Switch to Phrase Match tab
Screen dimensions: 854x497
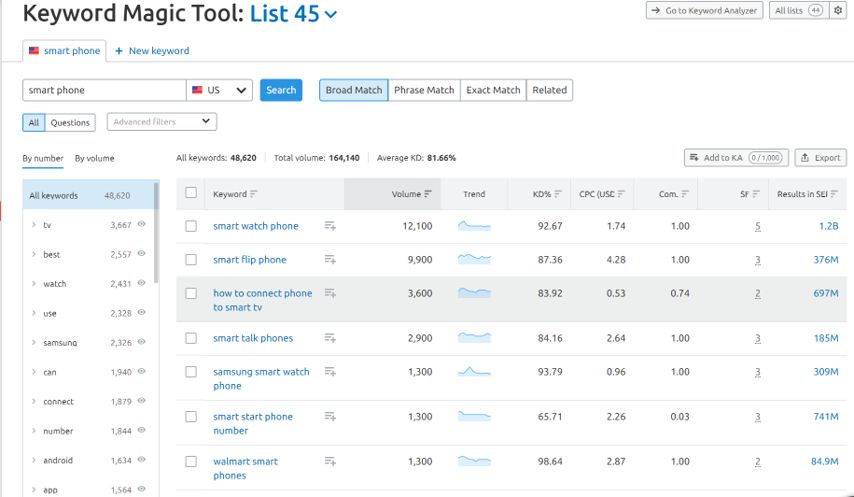click(x=424, y=90)
